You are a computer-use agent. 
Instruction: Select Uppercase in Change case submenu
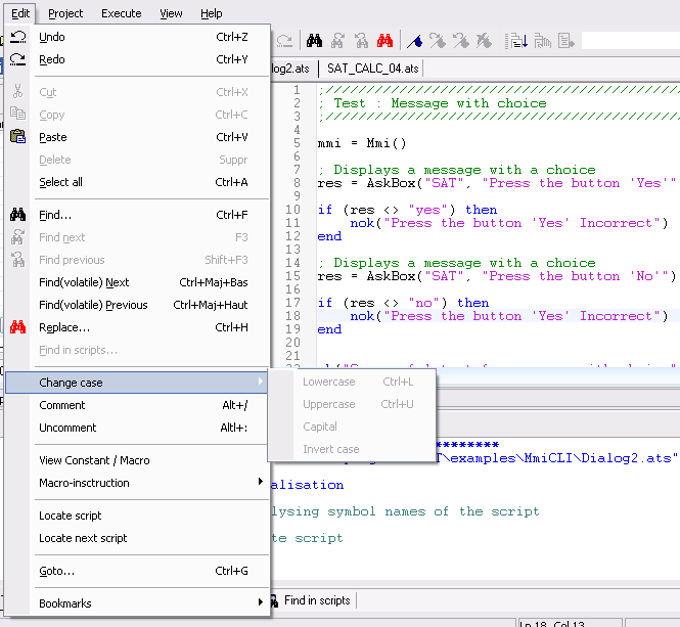352,404
